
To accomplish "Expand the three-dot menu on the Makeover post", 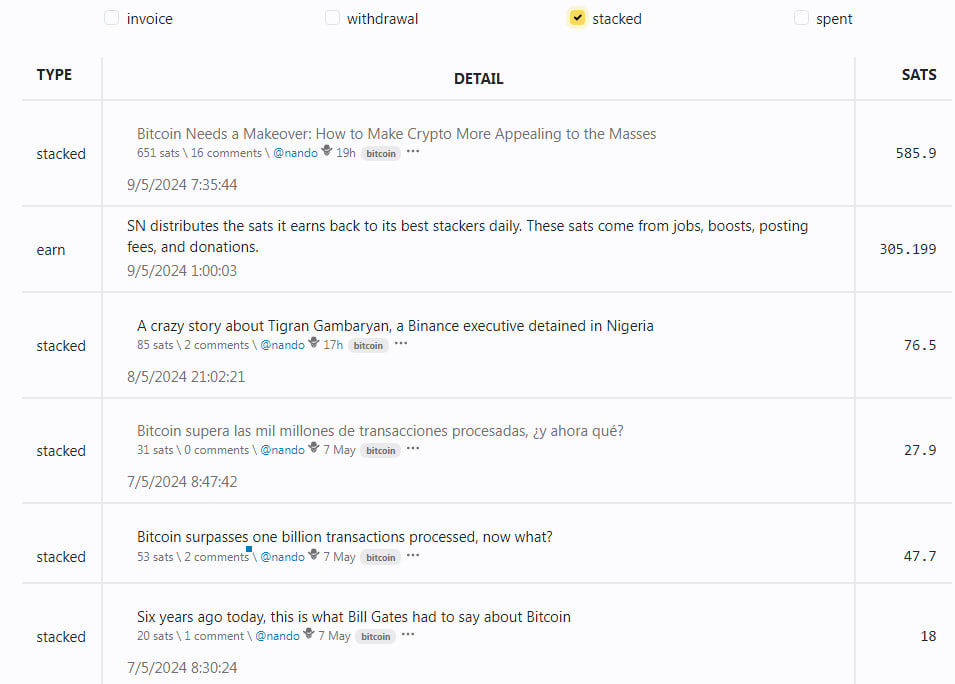I will click(413, 152).
